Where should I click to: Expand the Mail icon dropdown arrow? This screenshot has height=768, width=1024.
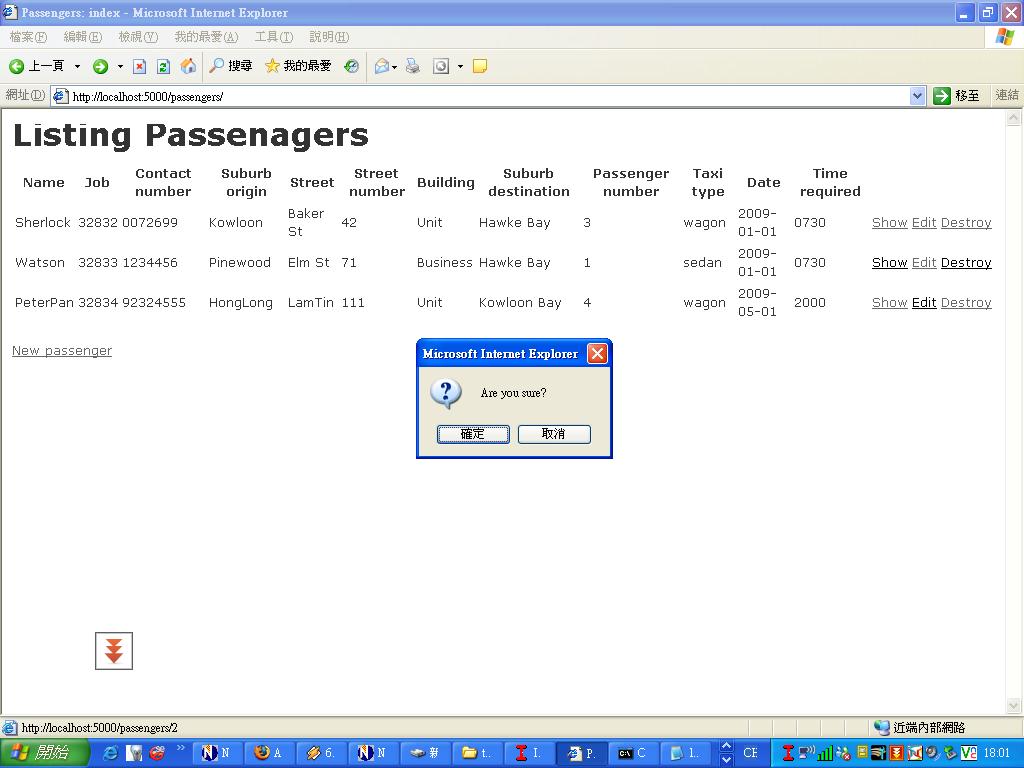[394, 67]
